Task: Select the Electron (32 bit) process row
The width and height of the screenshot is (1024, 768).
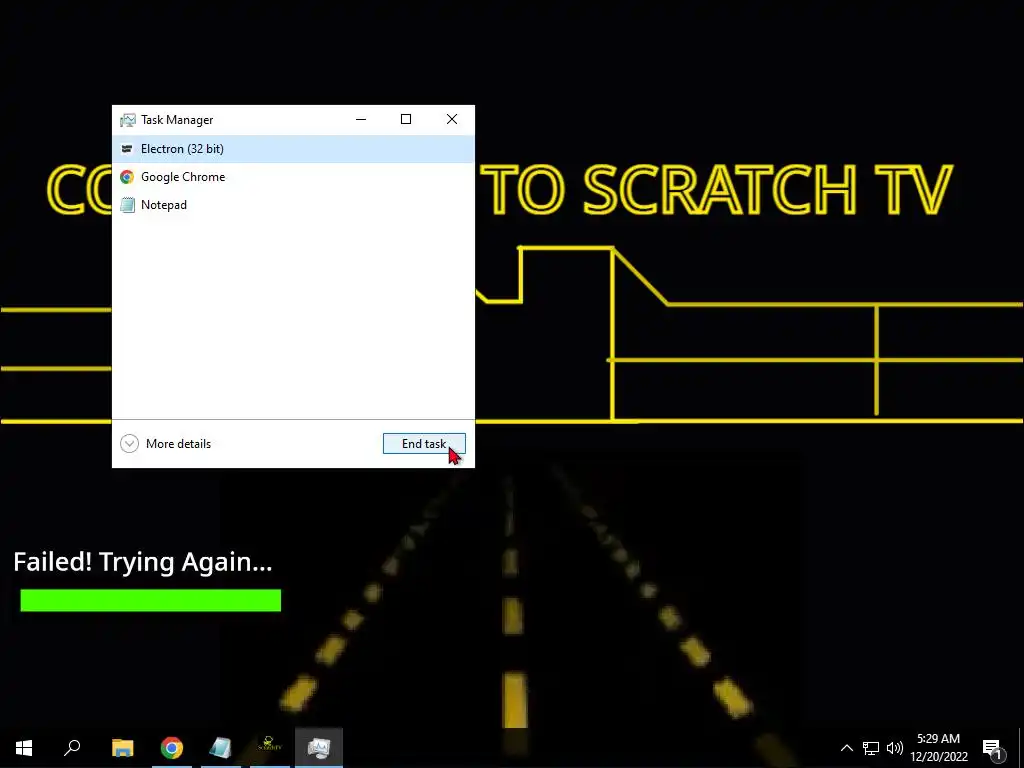Action: pyautogui.click(x=293, y=149)
